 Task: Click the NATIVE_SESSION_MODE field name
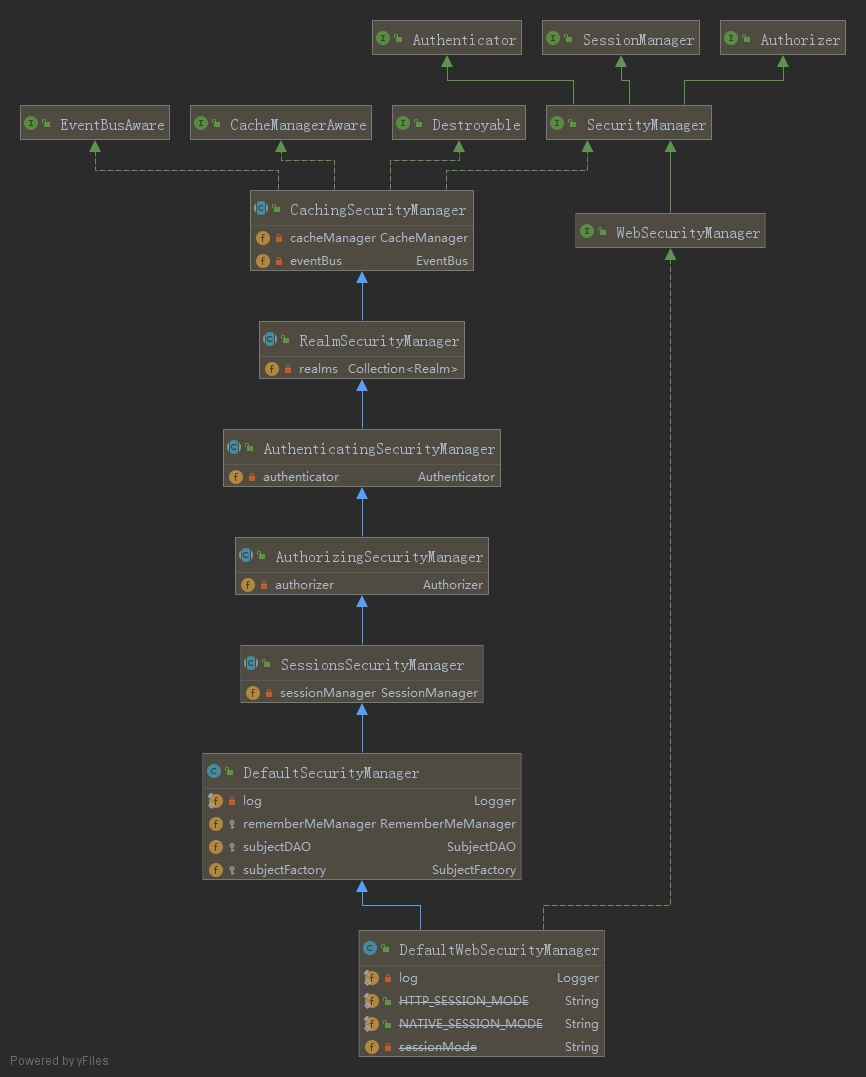[x=470, y=1024]
